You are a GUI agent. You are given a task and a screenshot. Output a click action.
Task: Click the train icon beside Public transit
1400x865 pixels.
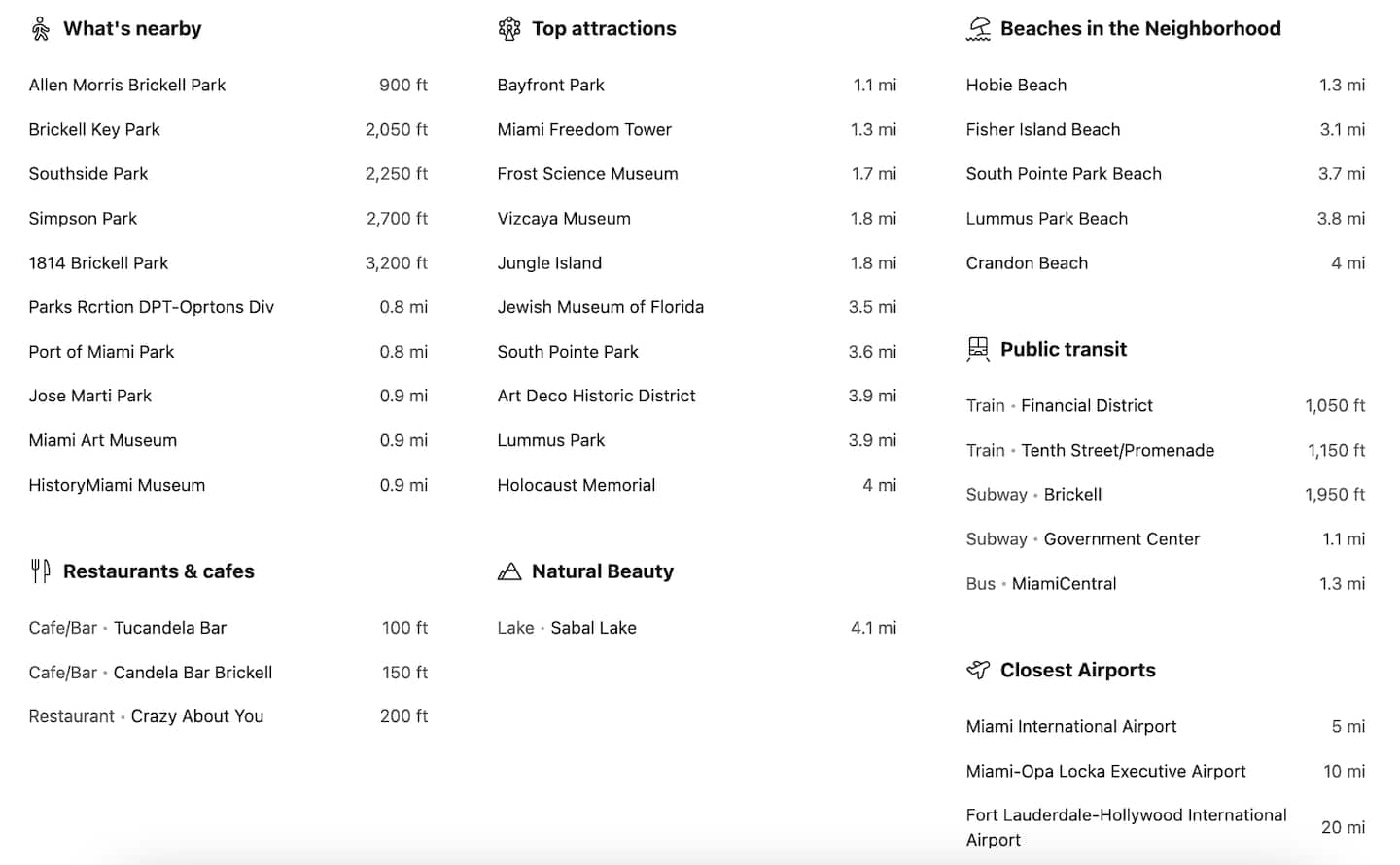978,349
